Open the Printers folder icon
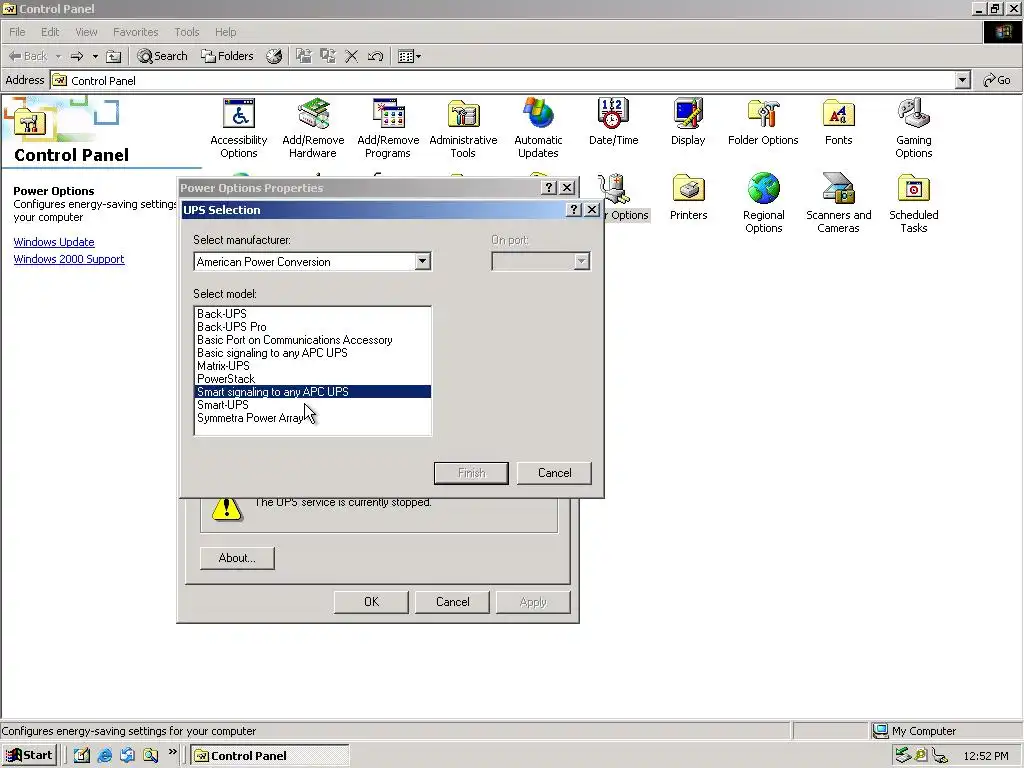The width and height of the screenshot is (1024, 768). [x=688, y=197]
